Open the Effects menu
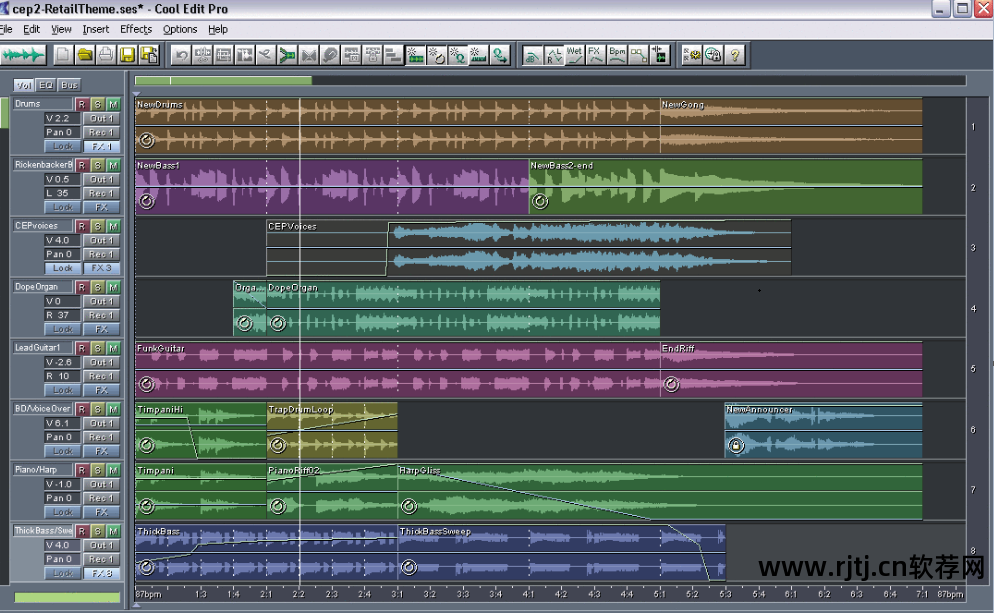The height and width of the screenshot is (613, 994). (x=136, y=29)
